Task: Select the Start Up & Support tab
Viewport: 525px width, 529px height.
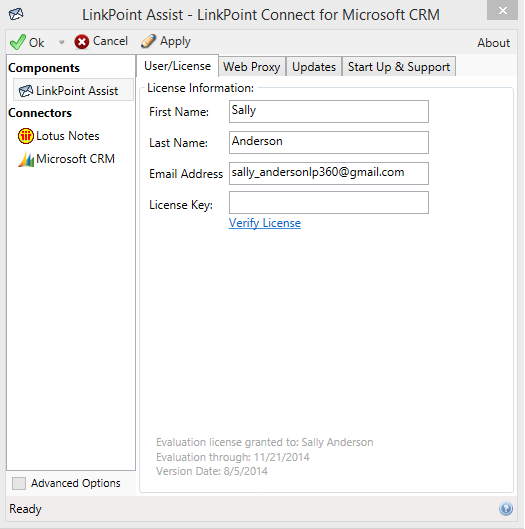Action: click(x=399, y=66)
